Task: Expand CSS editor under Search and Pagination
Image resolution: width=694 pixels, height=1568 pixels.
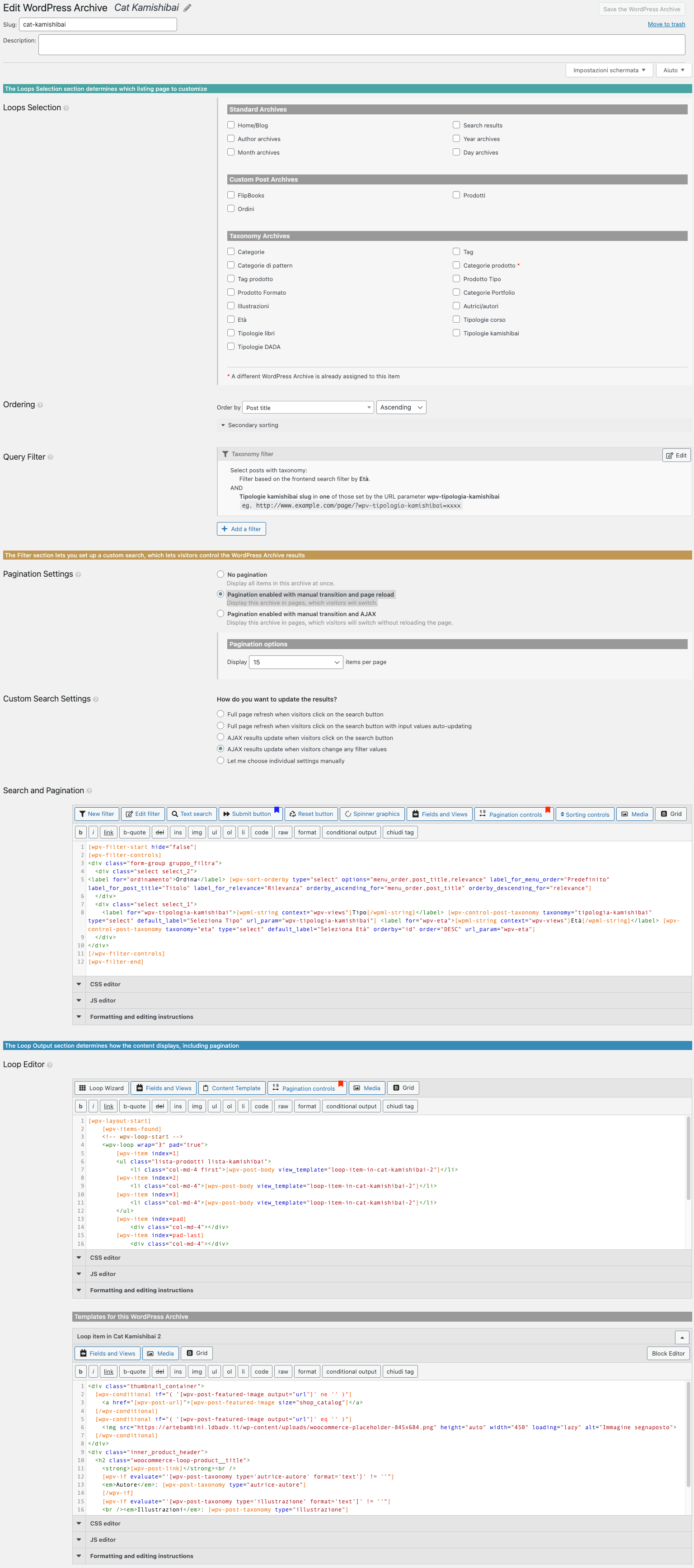Action: pos(382,984)
